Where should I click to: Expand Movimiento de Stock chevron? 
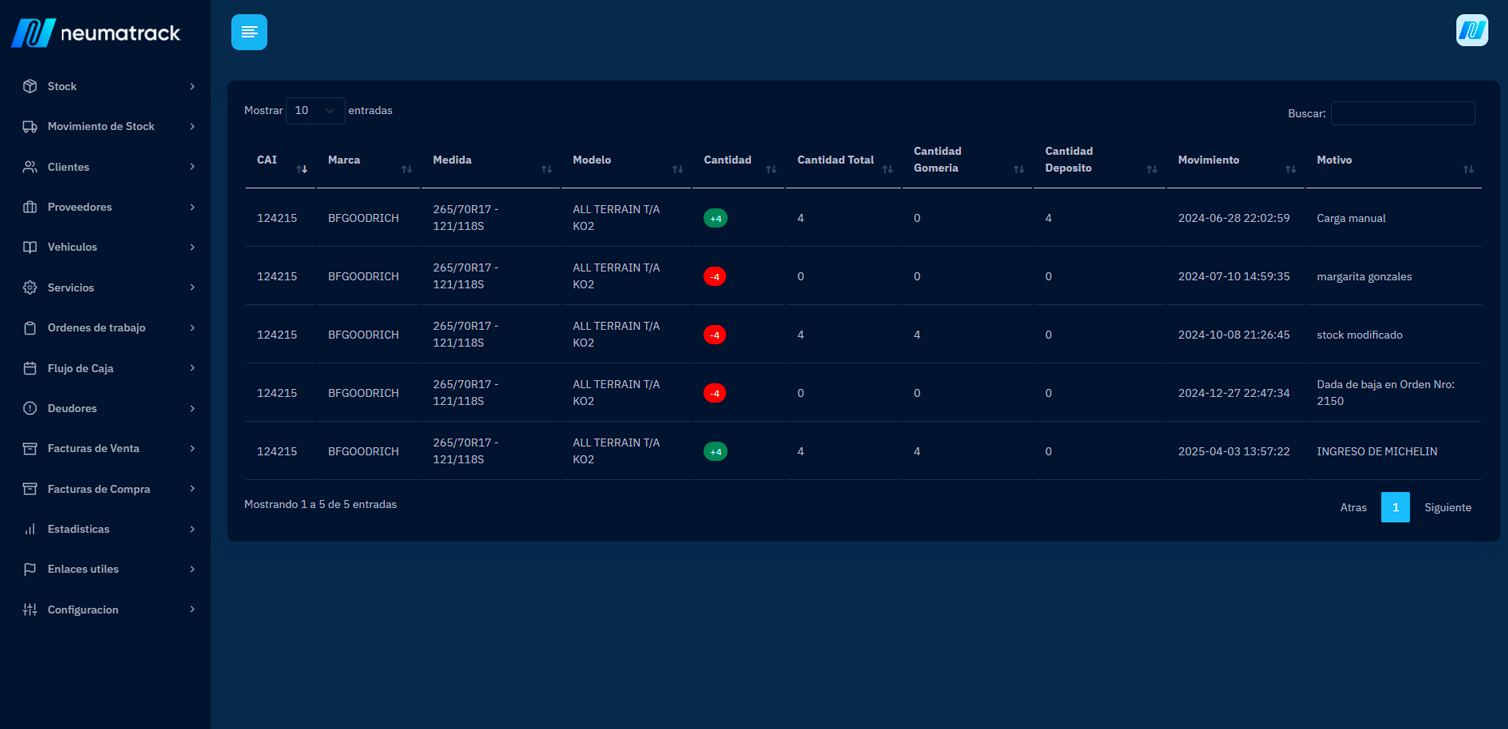tap(192, 126)
